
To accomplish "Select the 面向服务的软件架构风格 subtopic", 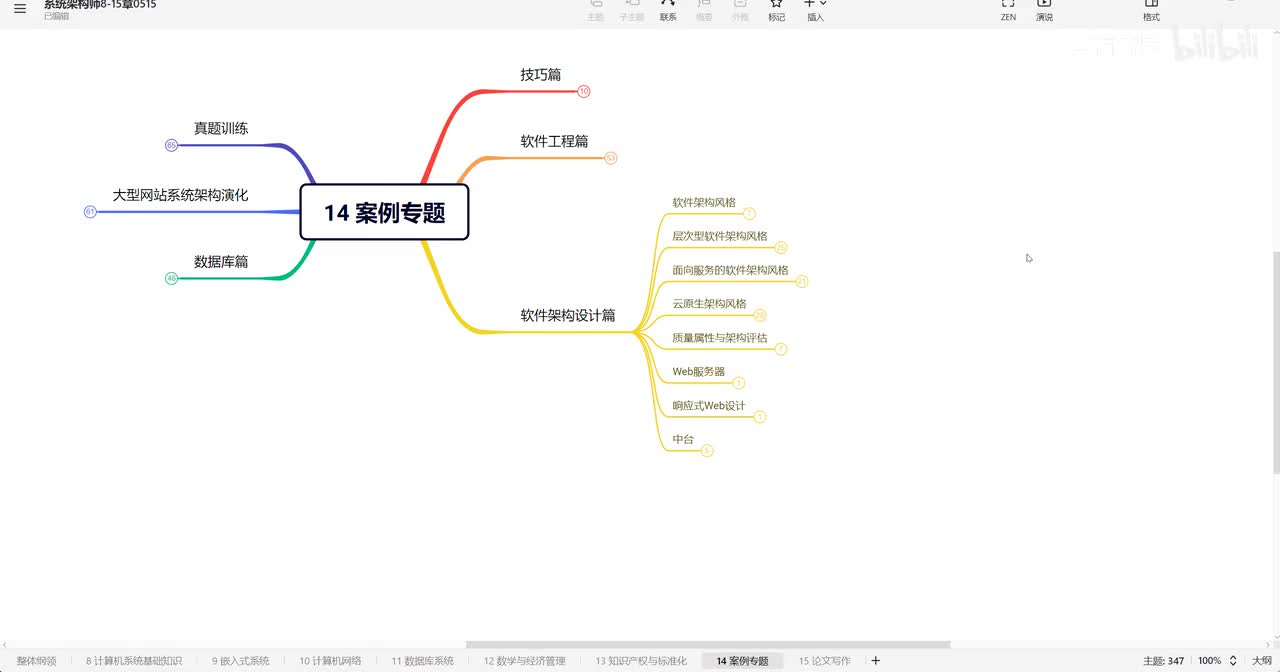I will coord(730,271).
